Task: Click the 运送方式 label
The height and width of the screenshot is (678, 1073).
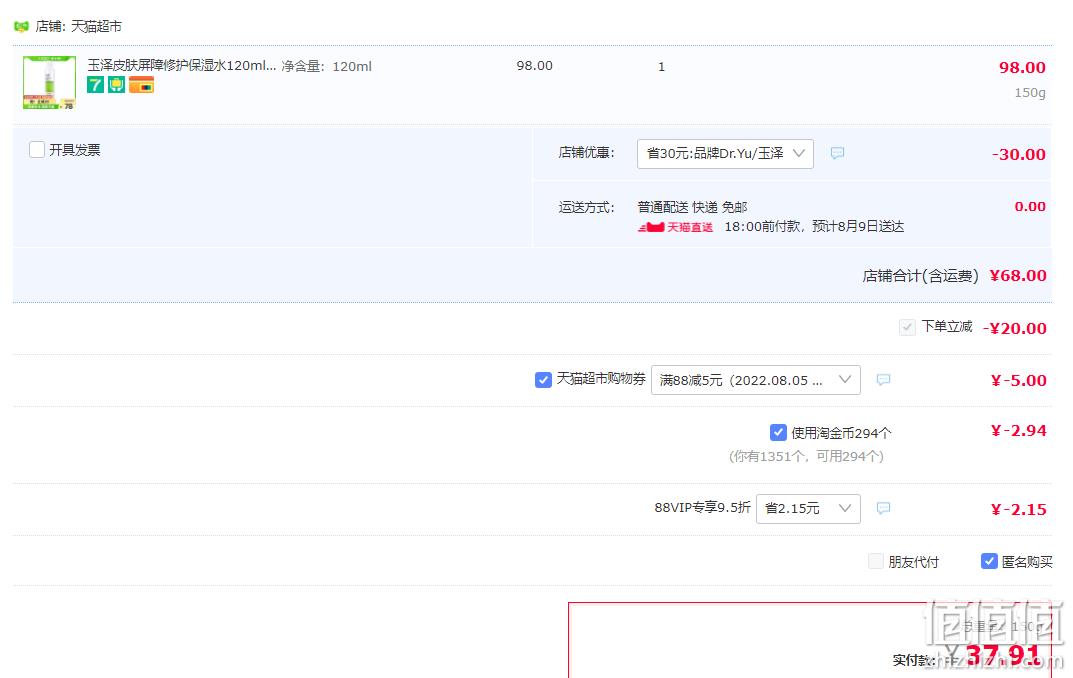Action: coord(586,207)
